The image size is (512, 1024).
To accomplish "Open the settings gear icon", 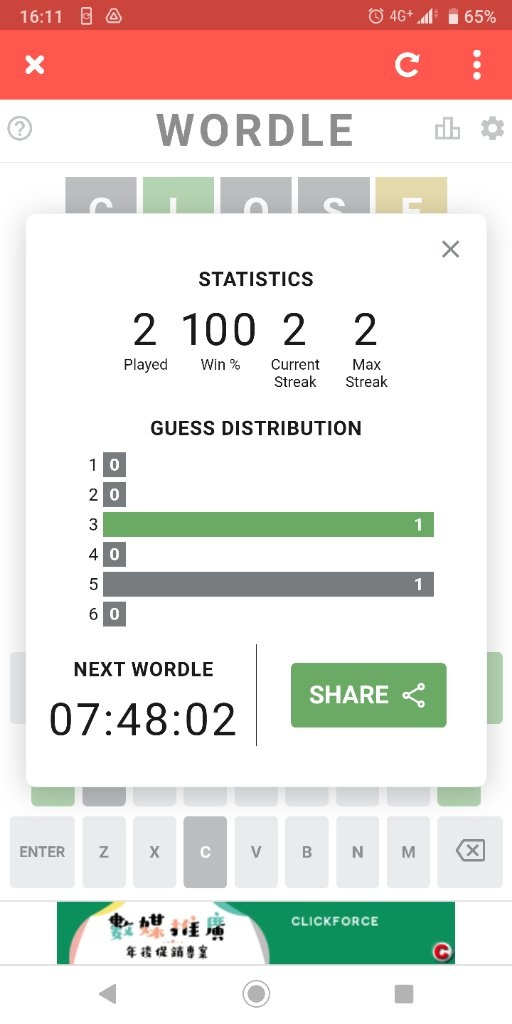I will coord(492,129).
